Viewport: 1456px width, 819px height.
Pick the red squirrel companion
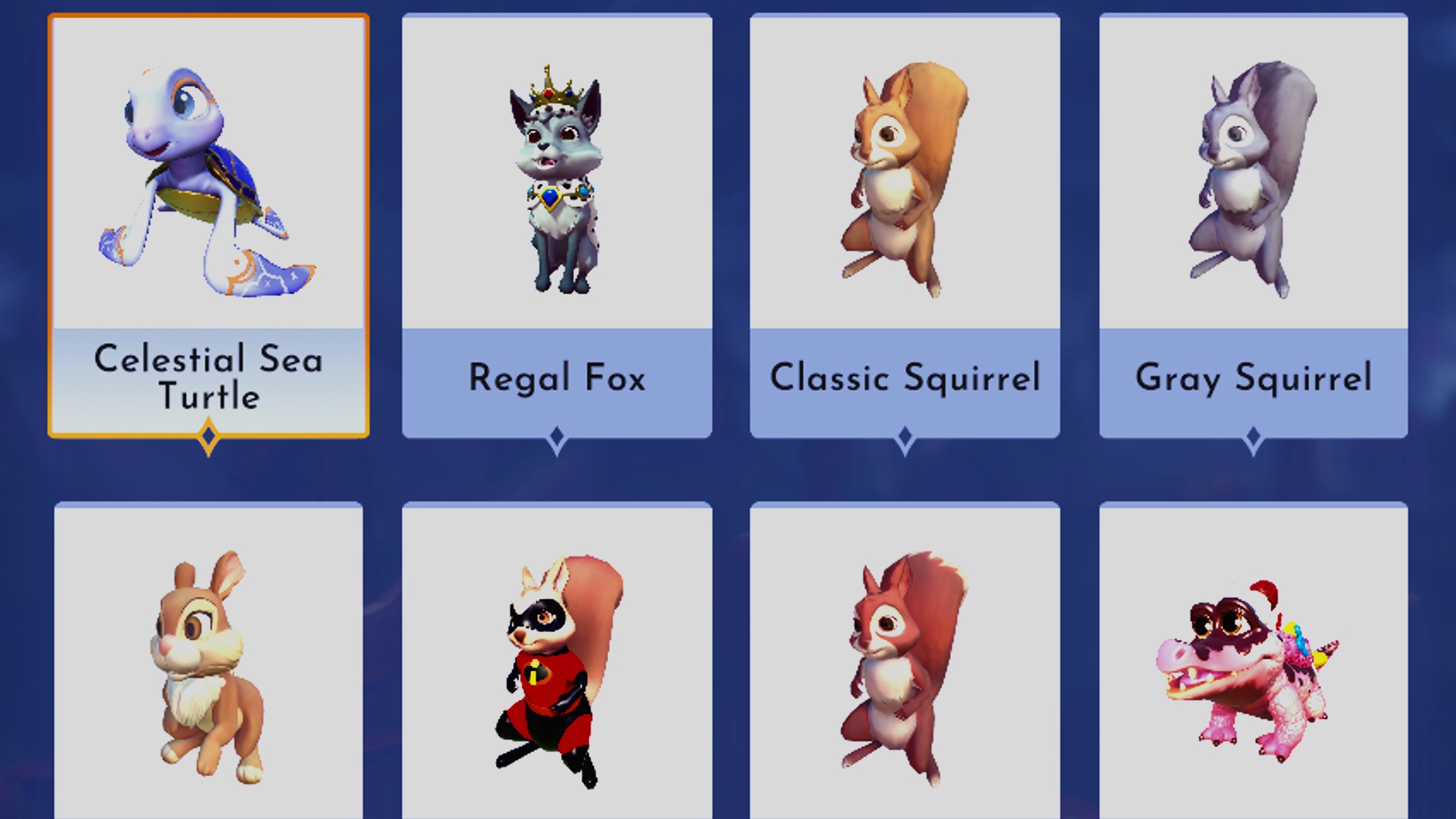[x=904, y=669]
